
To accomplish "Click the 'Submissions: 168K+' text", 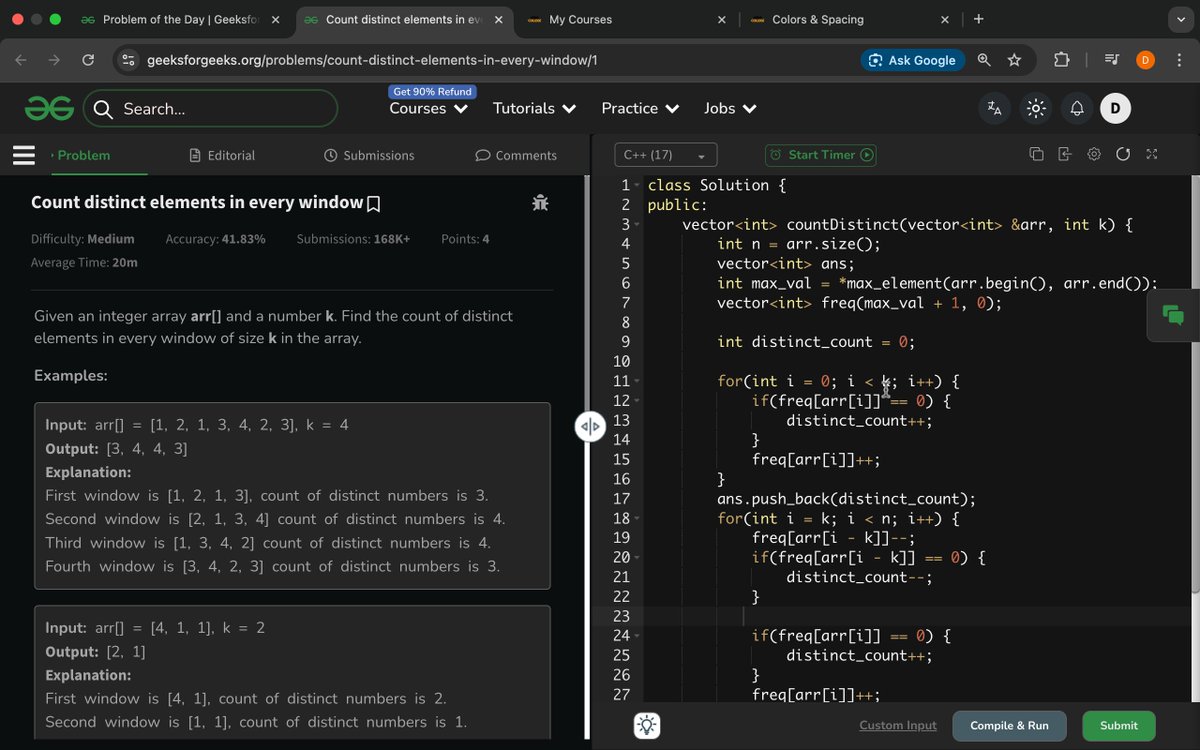I will (x=353, y=239).
